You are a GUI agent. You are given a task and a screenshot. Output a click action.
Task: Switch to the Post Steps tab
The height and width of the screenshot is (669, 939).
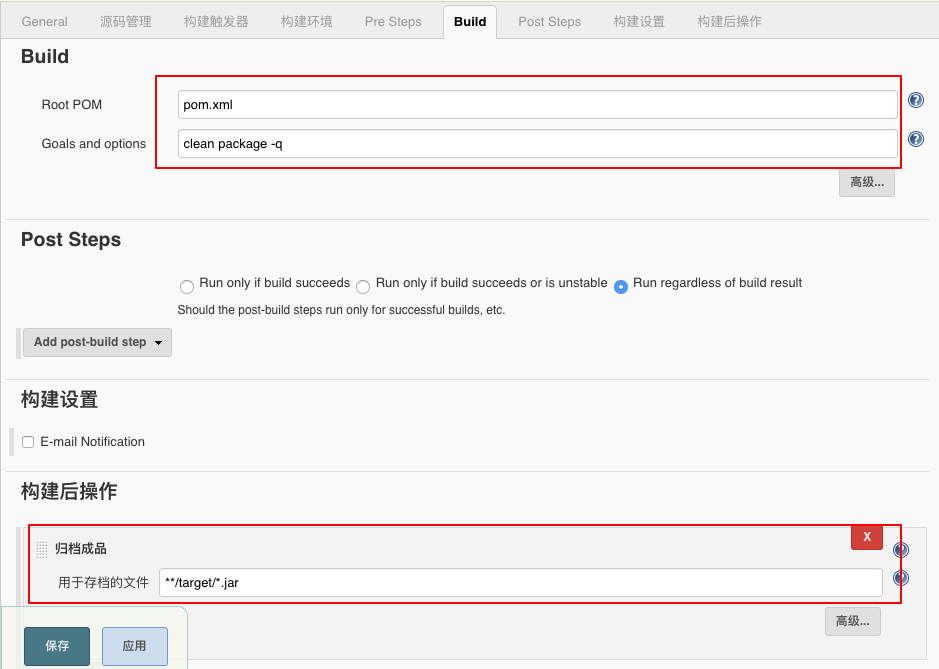click(x=550, y=22)
